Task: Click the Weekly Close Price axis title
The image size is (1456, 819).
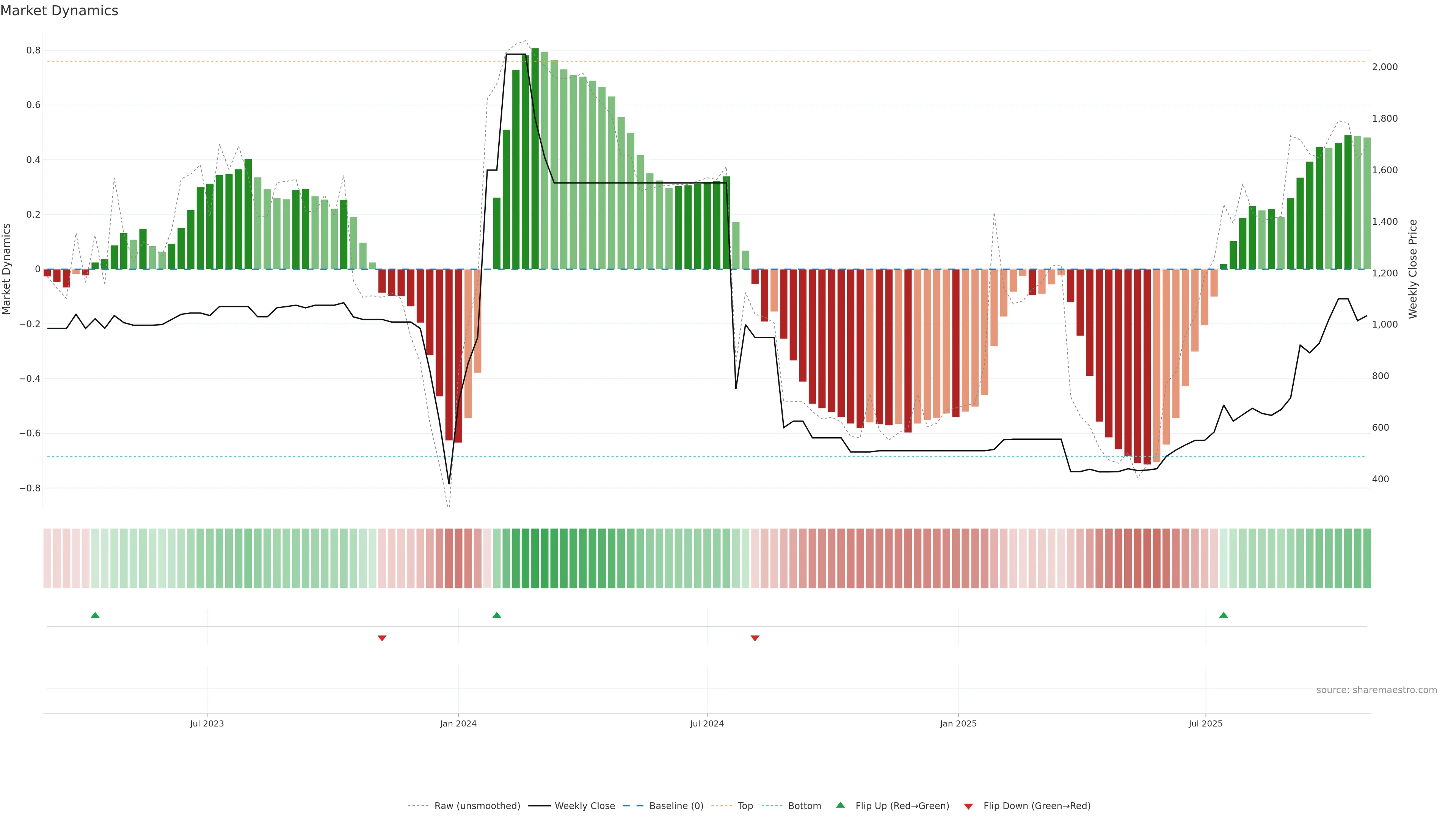Action: point(1412,269)
